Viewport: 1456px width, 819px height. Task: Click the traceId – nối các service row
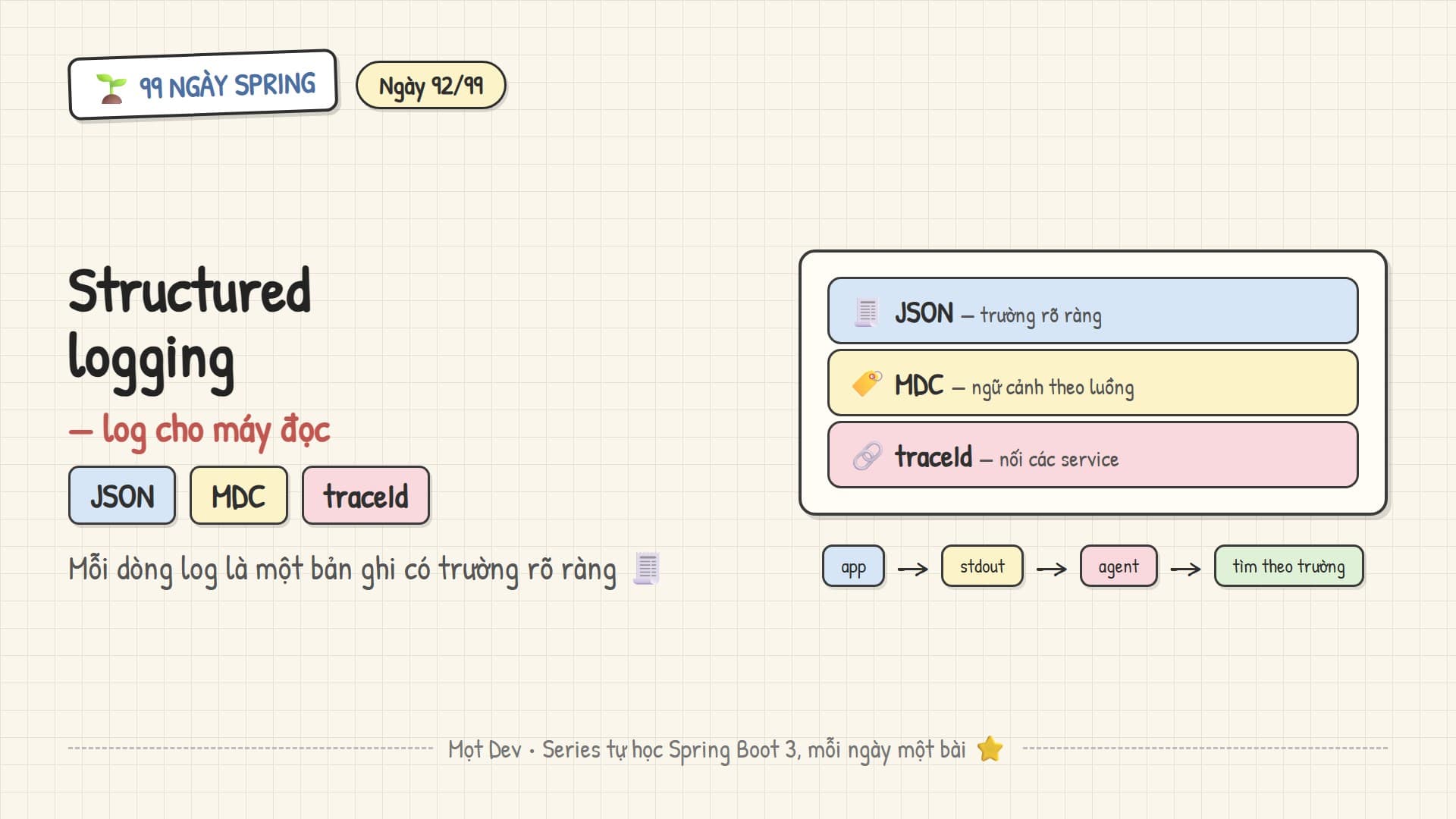coord(1093,455)
